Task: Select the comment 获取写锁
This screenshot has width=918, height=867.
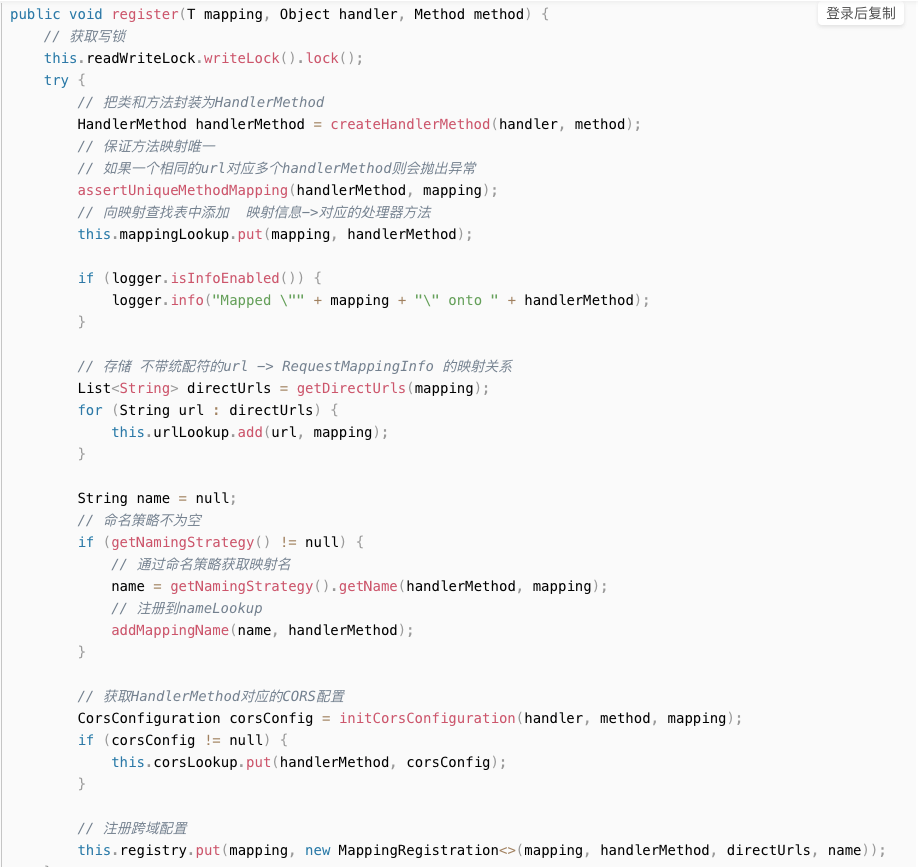Action: [85, 36]
